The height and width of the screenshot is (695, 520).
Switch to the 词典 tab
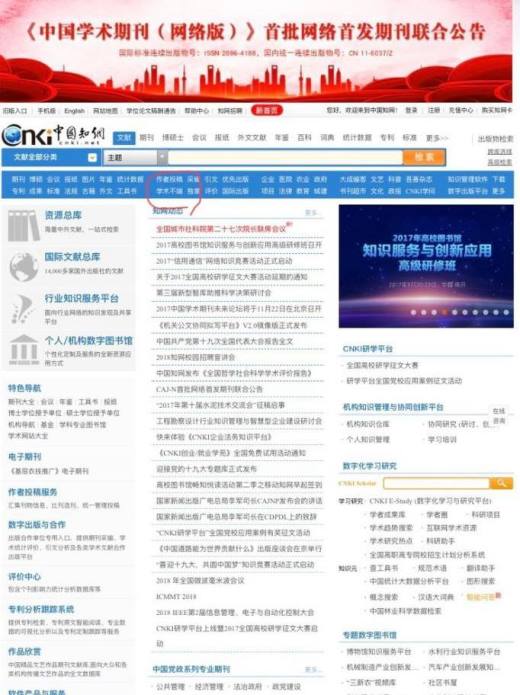pos(327,138)
